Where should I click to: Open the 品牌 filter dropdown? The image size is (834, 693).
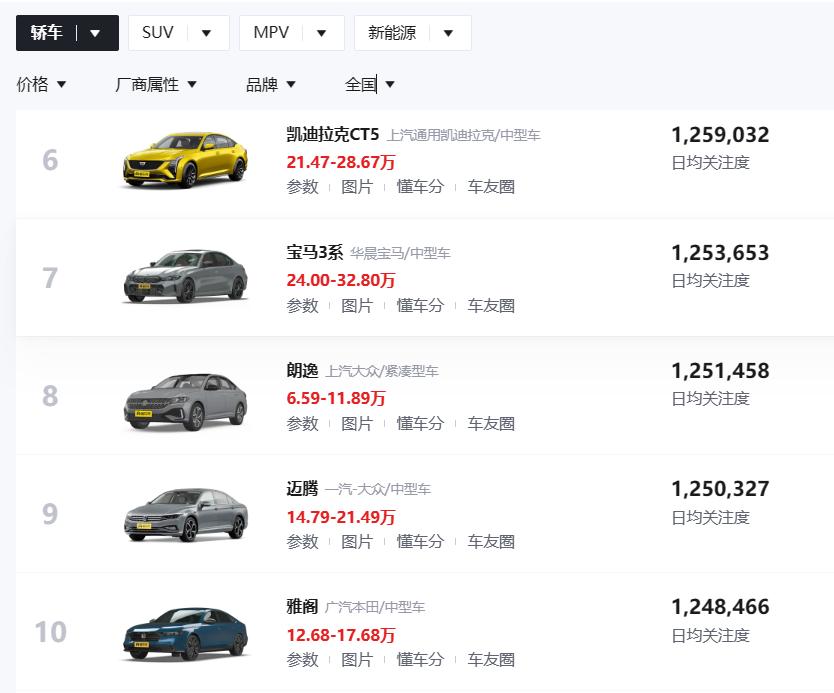[x=270, y=84]
